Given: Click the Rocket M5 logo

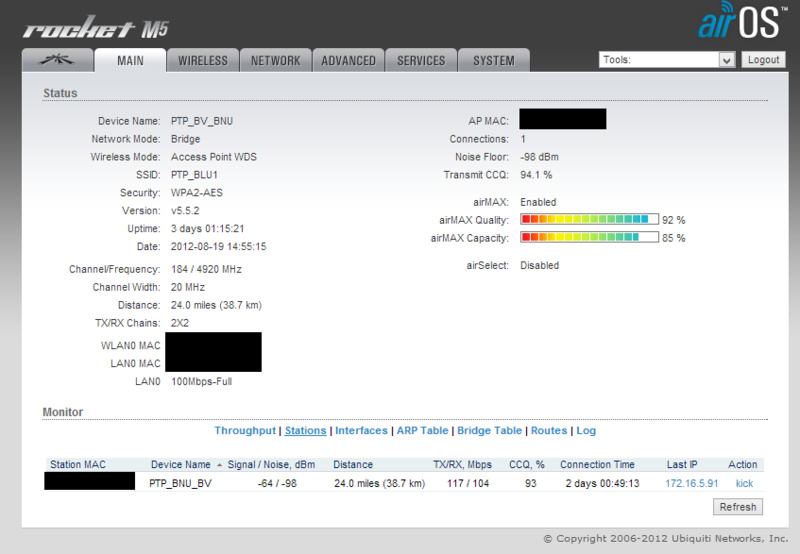Looking at the screenshot, I should 96,28.
